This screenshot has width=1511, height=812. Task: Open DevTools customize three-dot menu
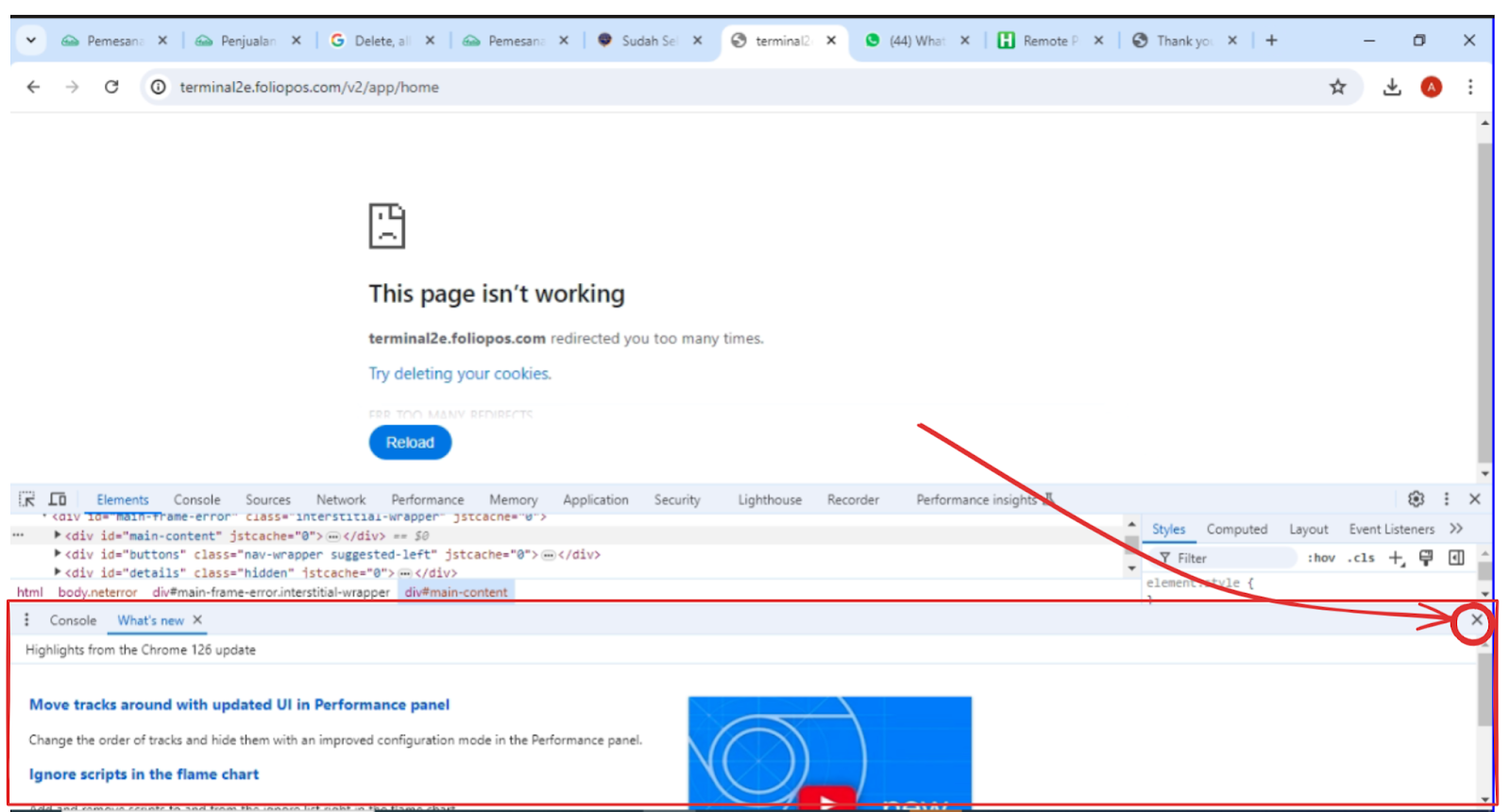[x=1446, y=499]
